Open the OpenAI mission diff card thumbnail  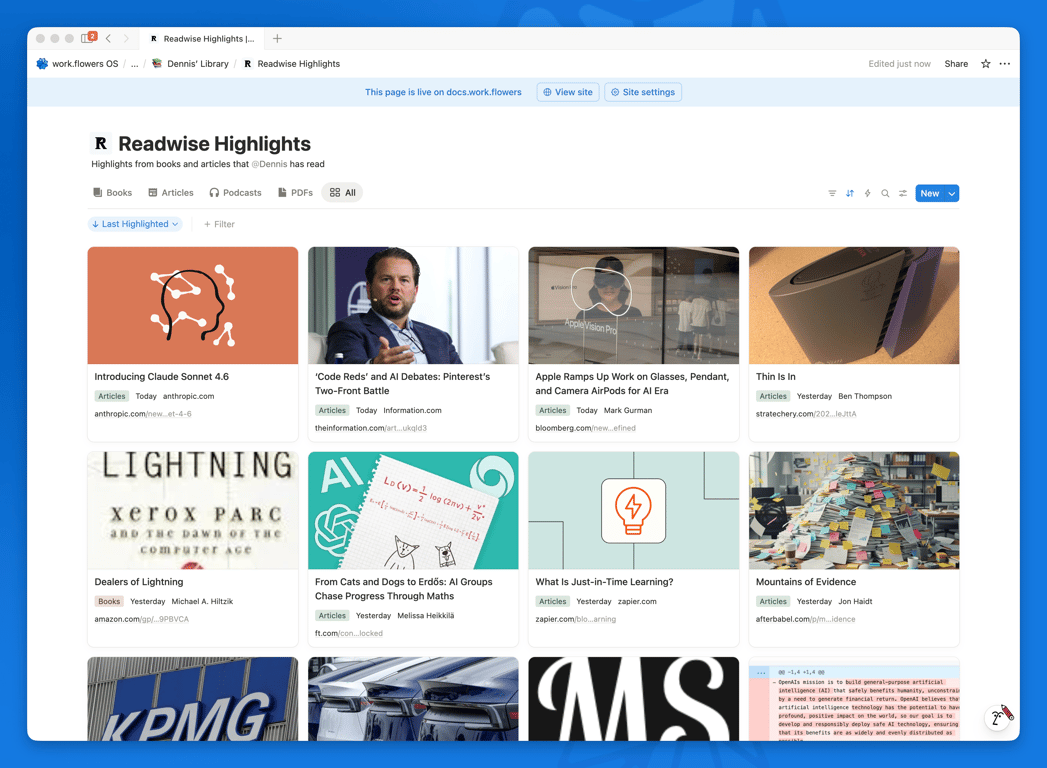coord(854,699)
